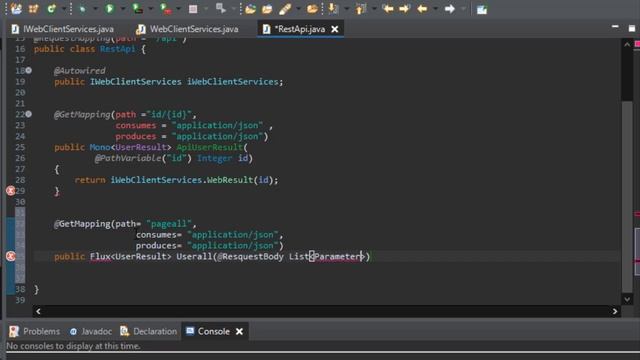
Task: Collapse the fold marker at line 22
Action: point(29,114)
